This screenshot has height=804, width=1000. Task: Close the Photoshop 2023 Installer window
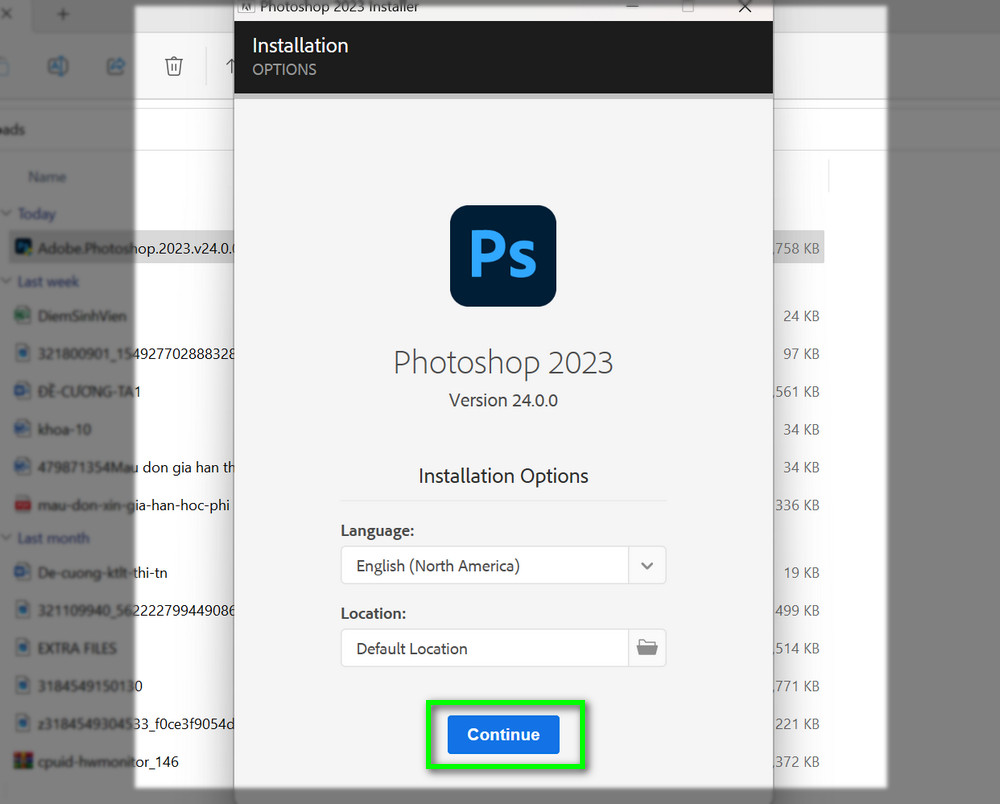[744, 7]
